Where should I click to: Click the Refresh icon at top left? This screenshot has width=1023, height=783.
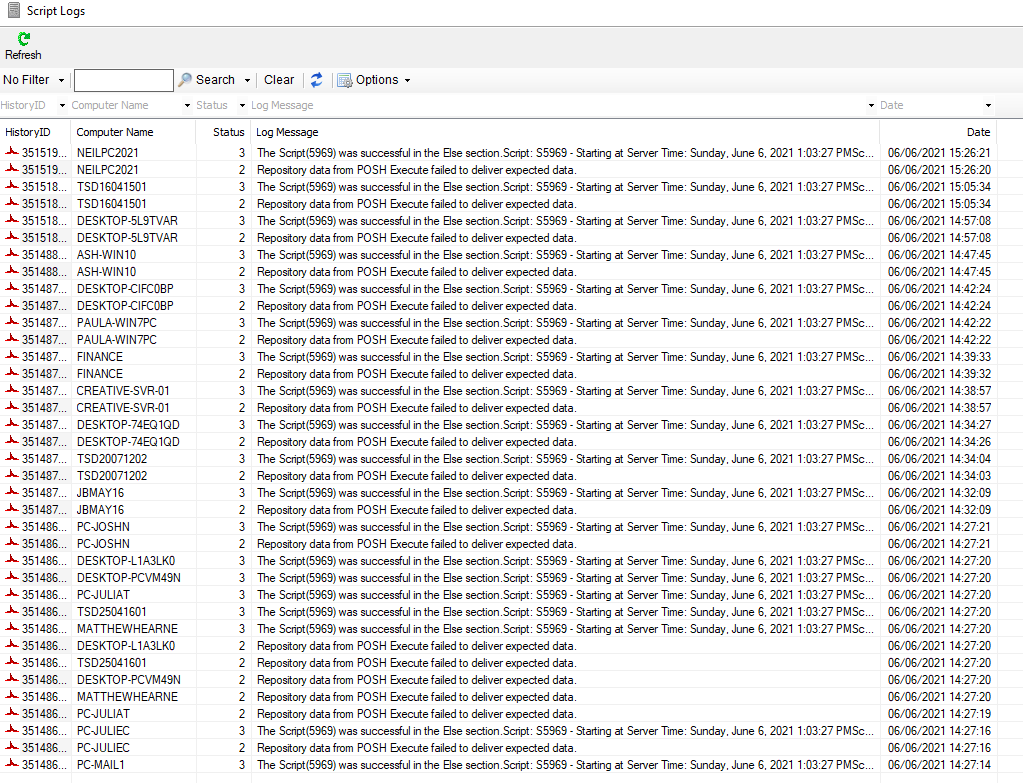click(22, 41)
